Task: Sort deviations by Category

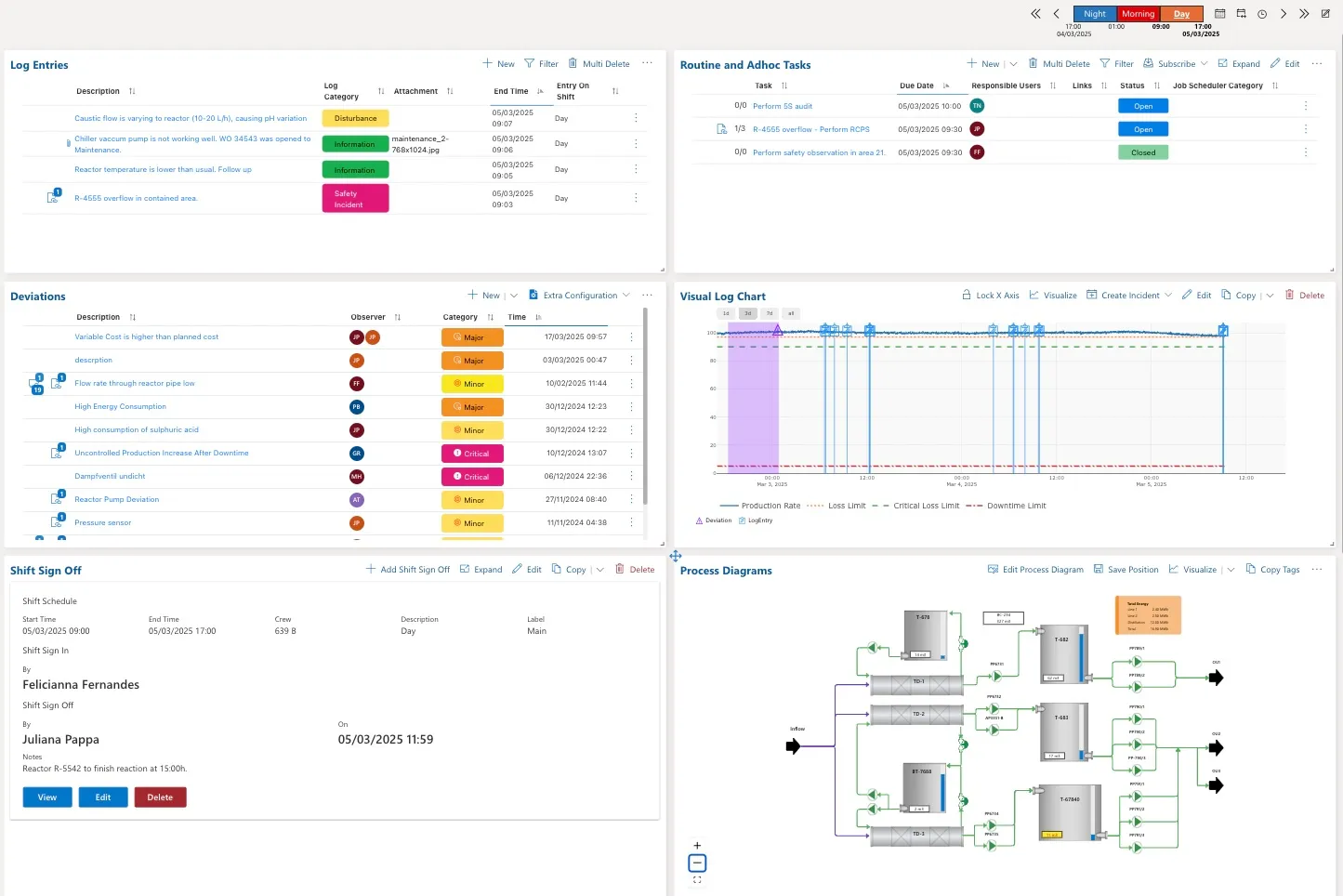Action: pos(491,317)
